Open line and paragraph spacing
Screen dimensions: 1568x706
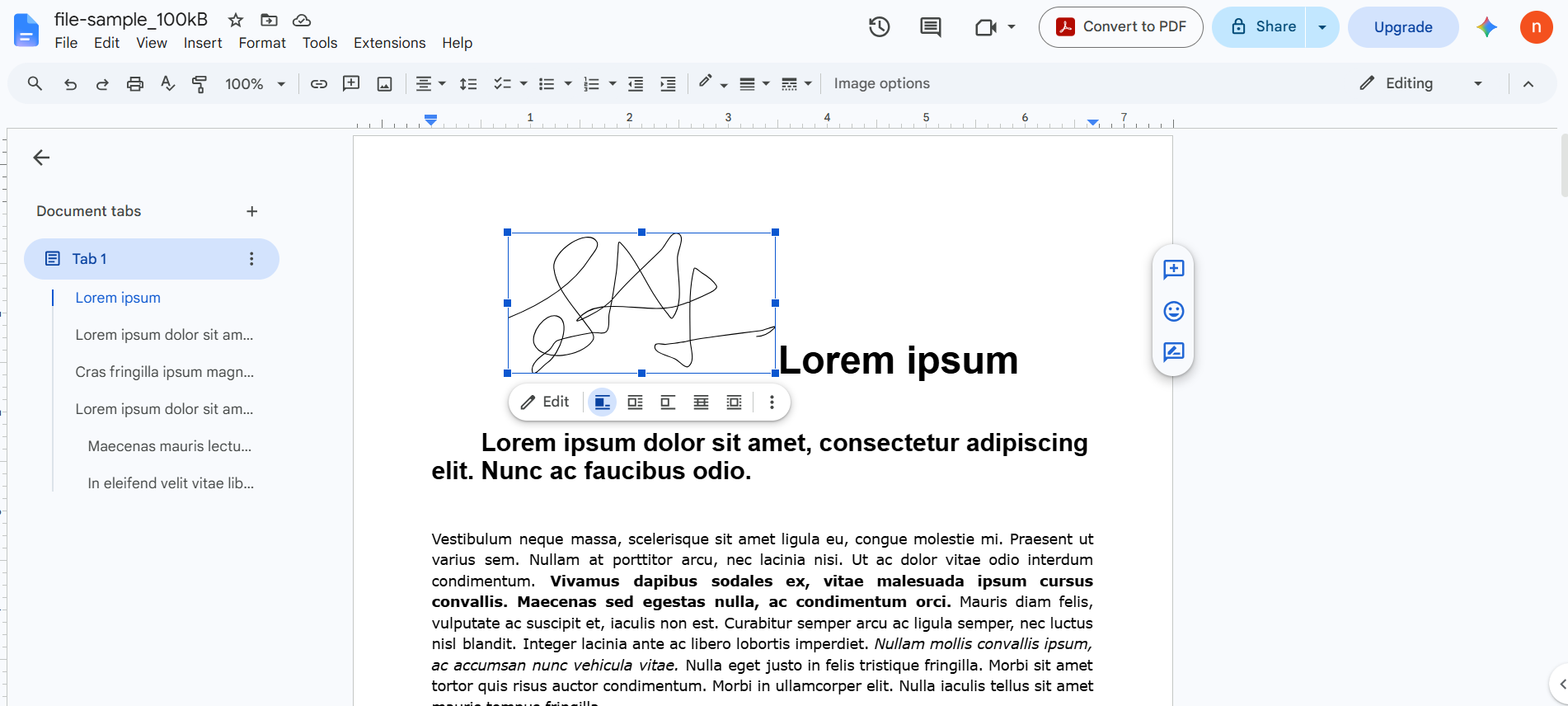[468, 83]
